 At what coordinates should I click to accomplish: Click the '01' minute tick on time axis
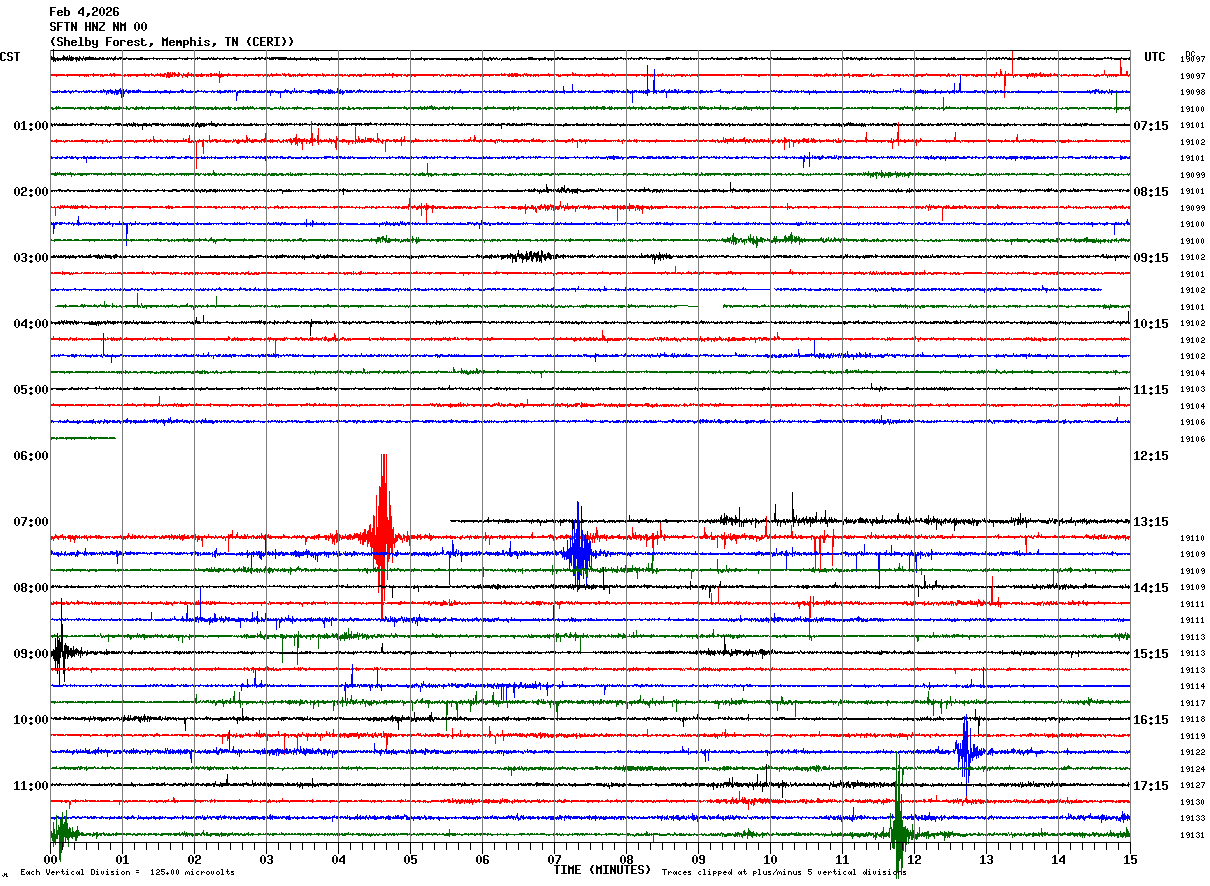122,859
